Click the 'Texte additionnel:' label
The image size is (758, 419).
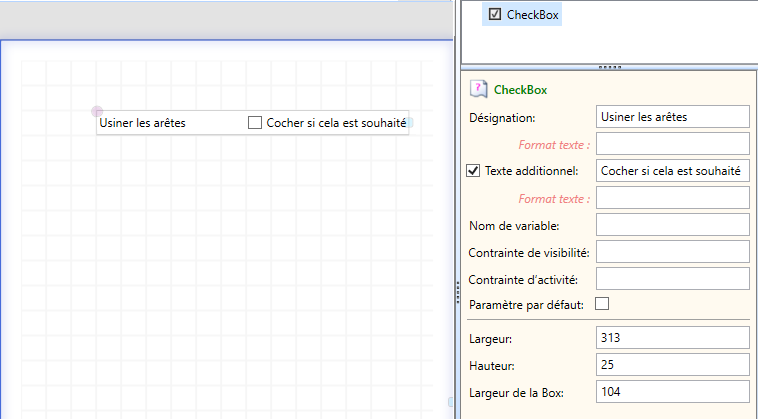click(x=531, y=171)
